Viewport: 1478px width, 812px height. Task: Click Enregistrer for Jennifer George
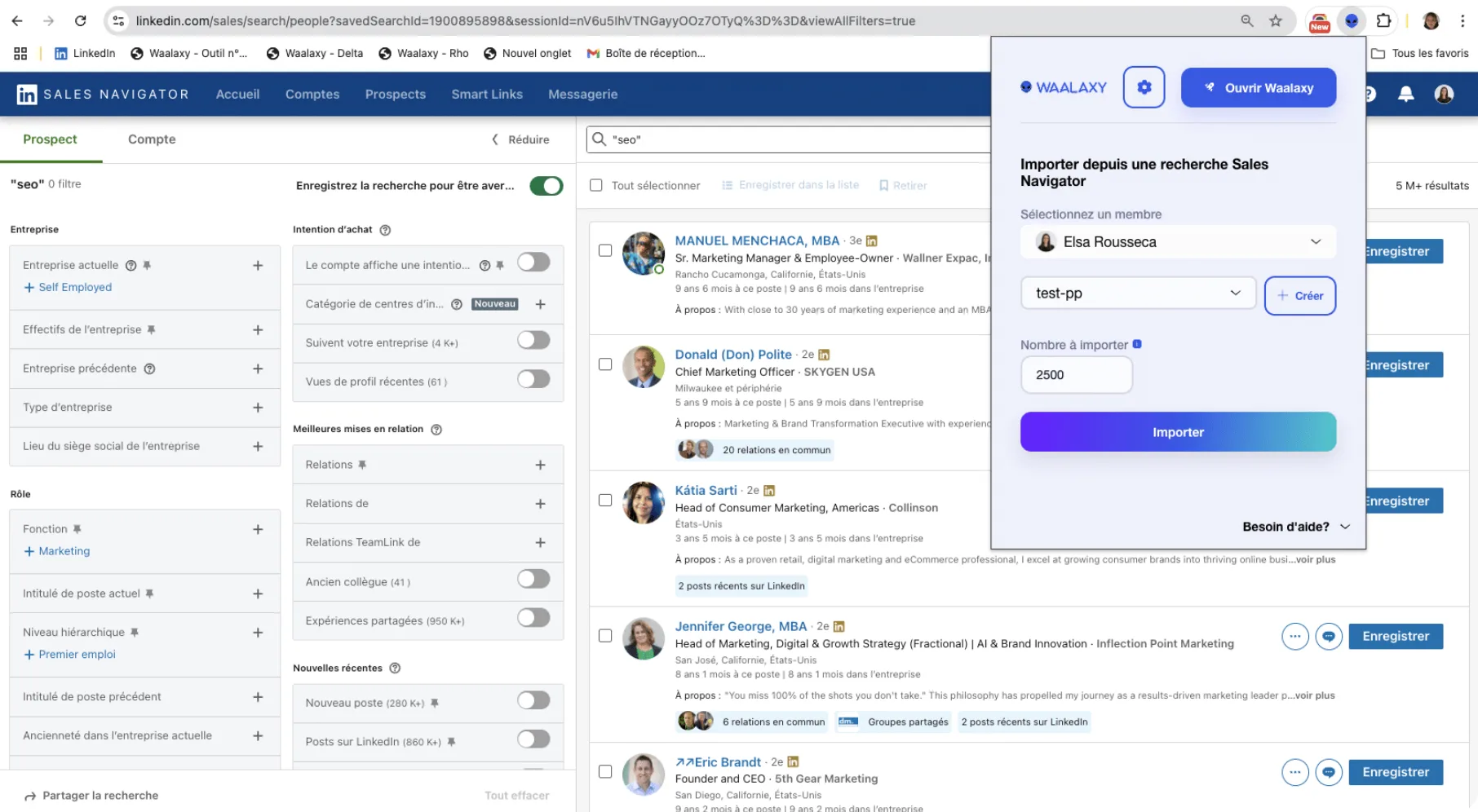click(x=1396, y=636)
